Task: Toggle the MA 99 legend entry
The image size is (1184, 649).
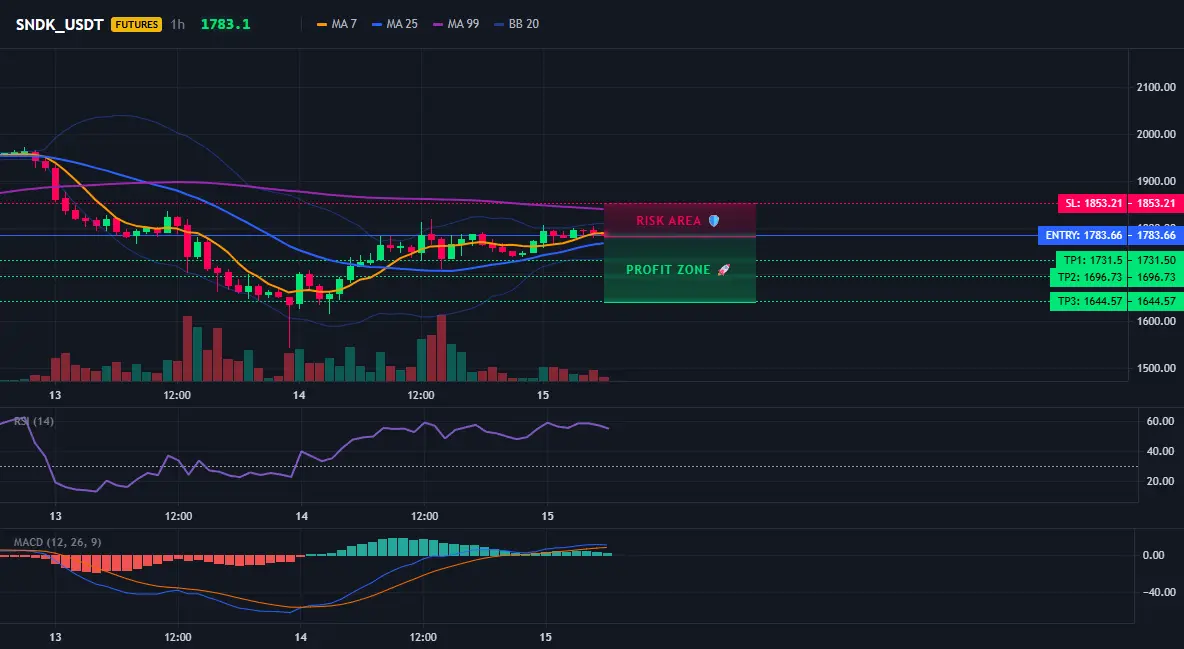Action: [456, 24]
